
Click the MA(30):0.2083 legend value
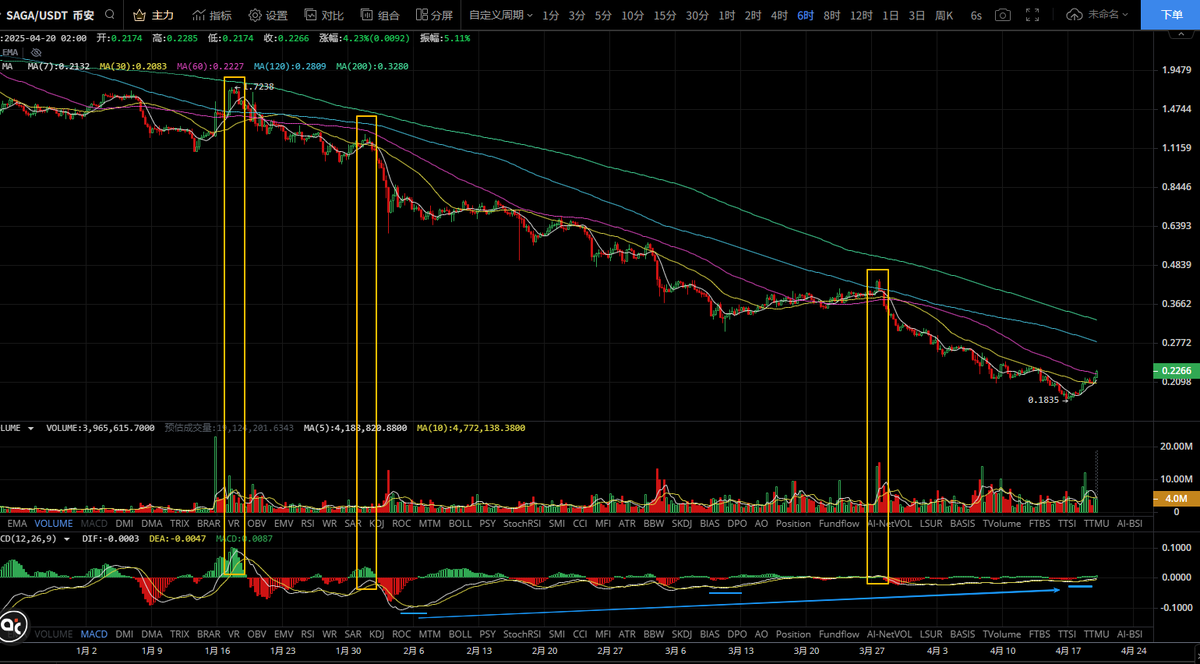click(x=133, y=66)
